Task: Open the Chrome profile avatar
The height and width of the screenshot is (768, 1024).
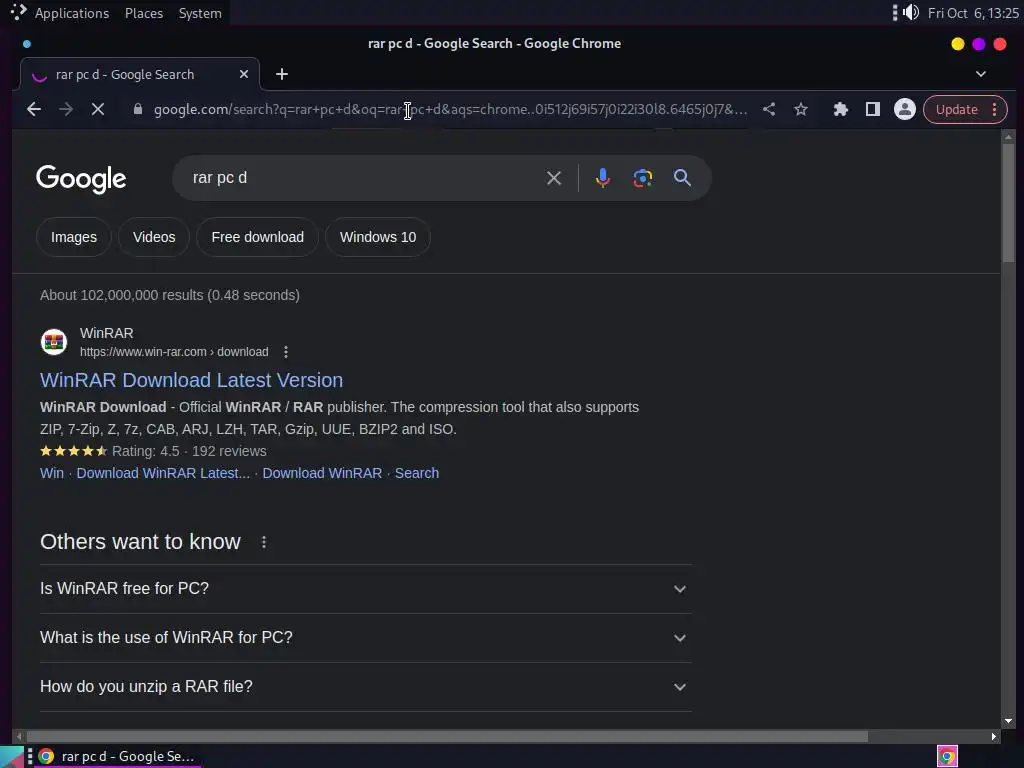Action: click(904, 109)
